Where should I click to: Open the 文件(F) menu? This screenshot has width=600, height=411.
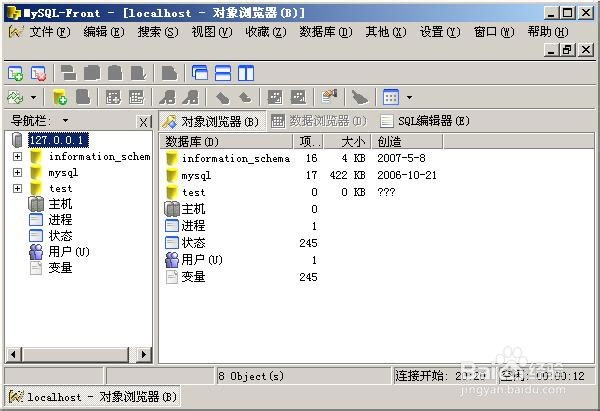point(49,32)
